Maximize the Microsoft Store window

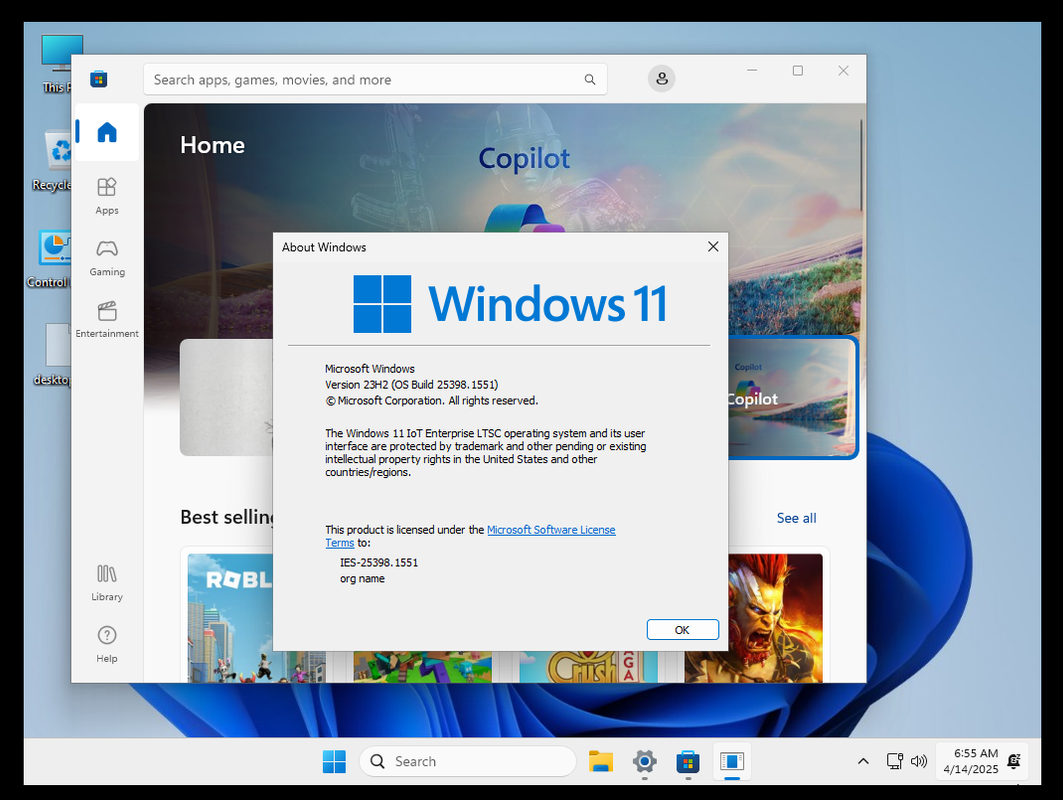pos(798,71)
